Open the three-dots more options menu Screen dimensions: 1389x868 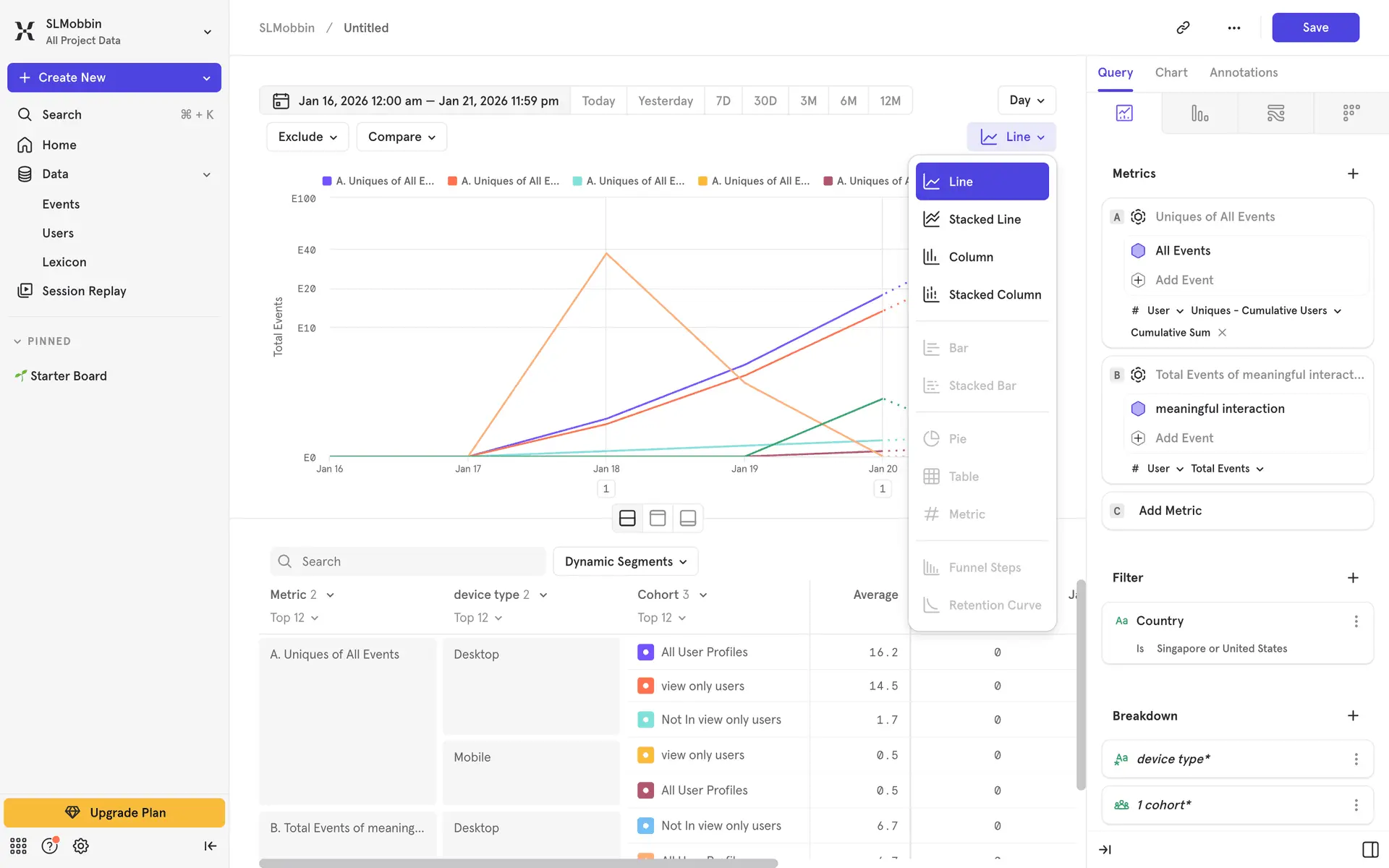[1233, 27]
